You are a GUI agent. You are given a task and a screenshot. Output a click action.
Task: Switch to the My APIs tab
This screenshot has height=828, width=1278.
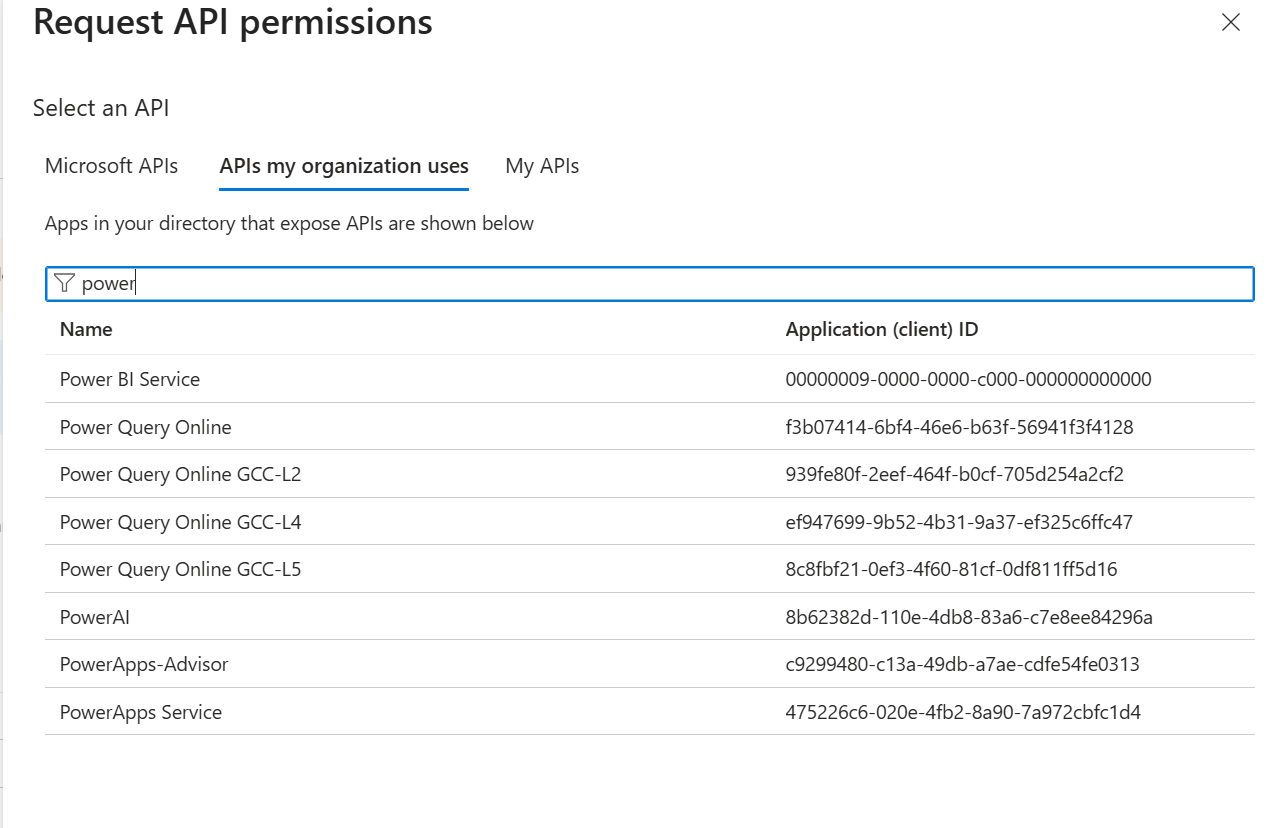coord(541,166)
